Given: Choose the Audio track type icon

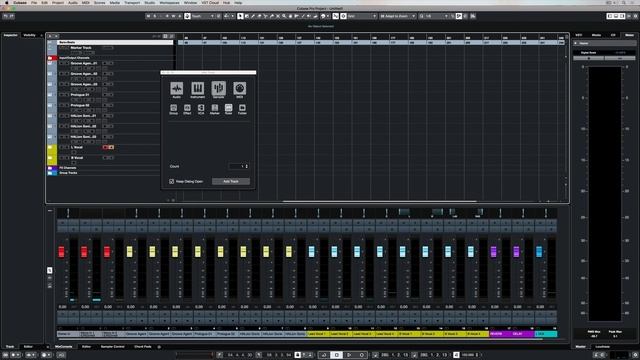Looking at the screenshot, I should pyautogui.click(x=177, y=88).
